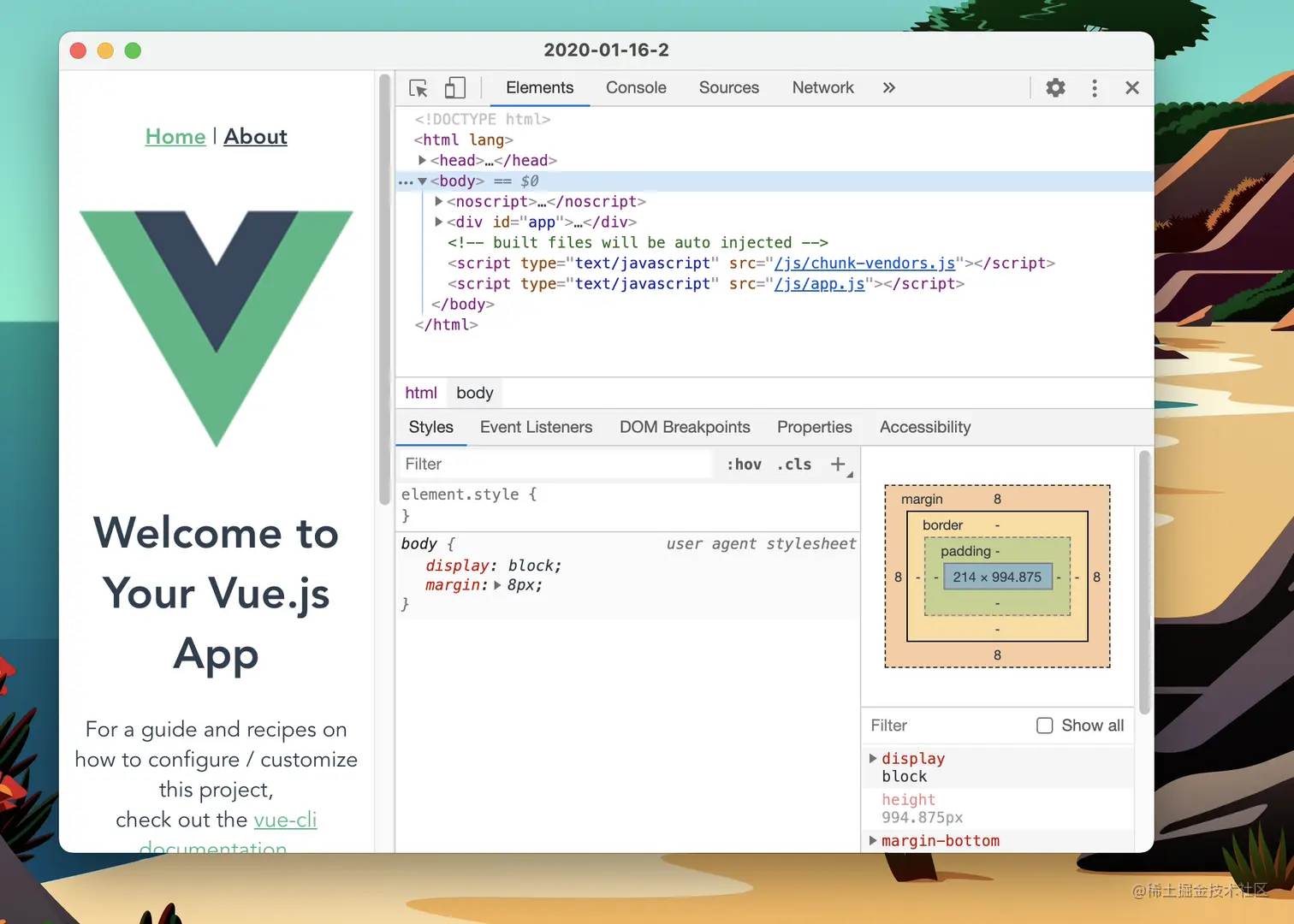Select the html lang element line
Screen dimensions: 1294x924
point(463,140)
